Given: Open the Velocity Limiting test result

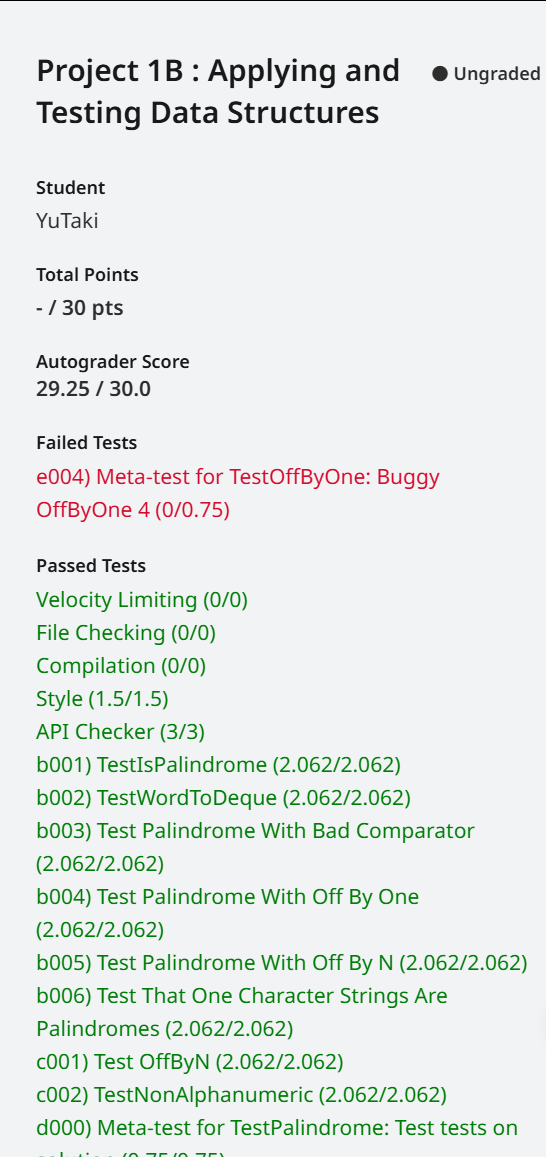Looking at the screenshot, I should 142,600.
